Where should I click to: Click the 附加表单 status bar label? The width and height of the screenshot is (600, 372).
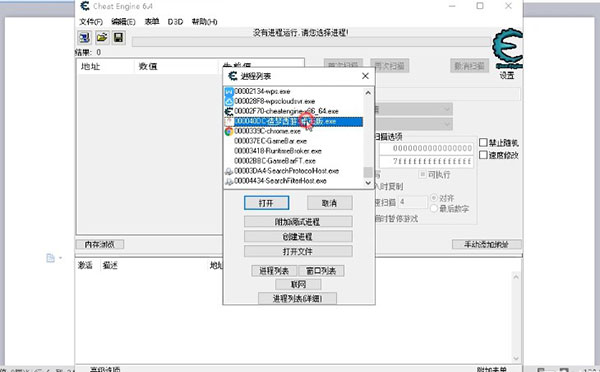click(492, 369)
